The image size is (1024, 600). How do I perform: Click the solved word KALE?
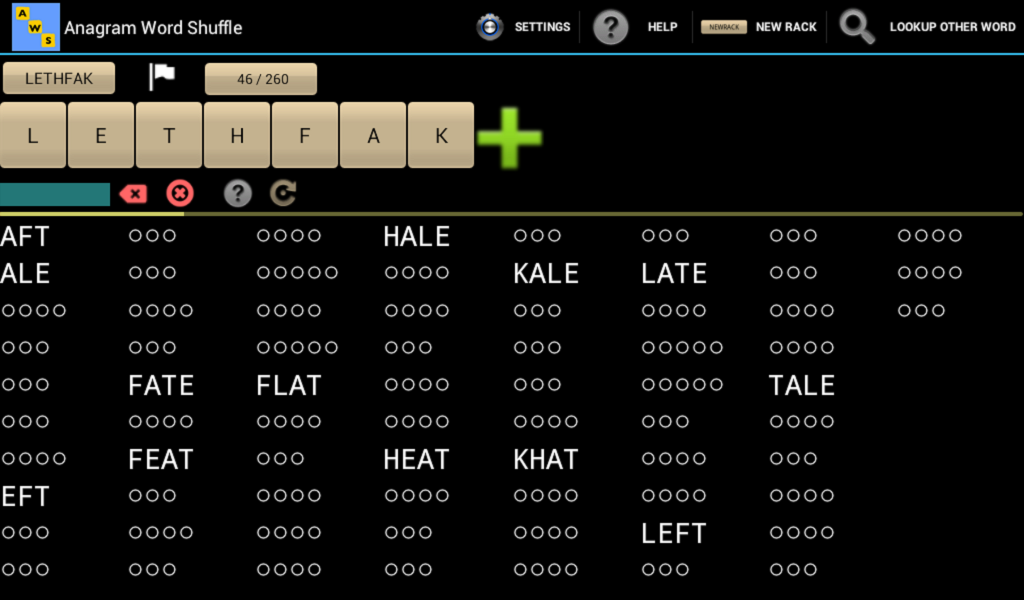click(x=545, y=273)
